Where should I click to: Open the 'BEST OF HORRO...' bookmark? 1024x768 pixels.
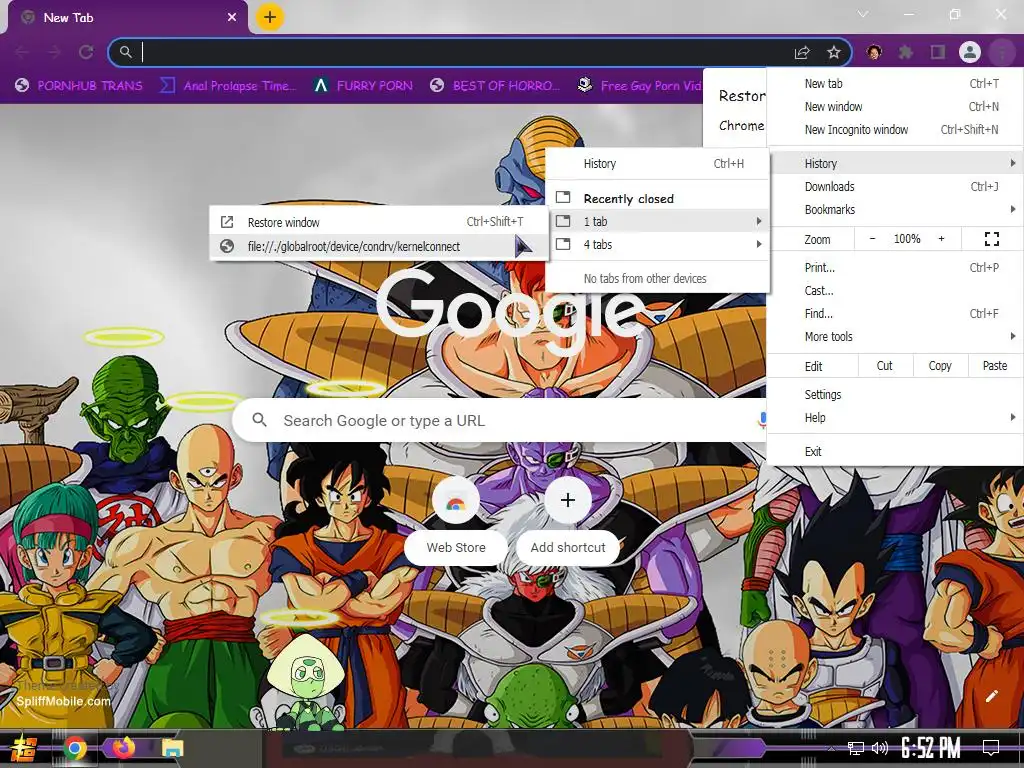tap(496, 86)
